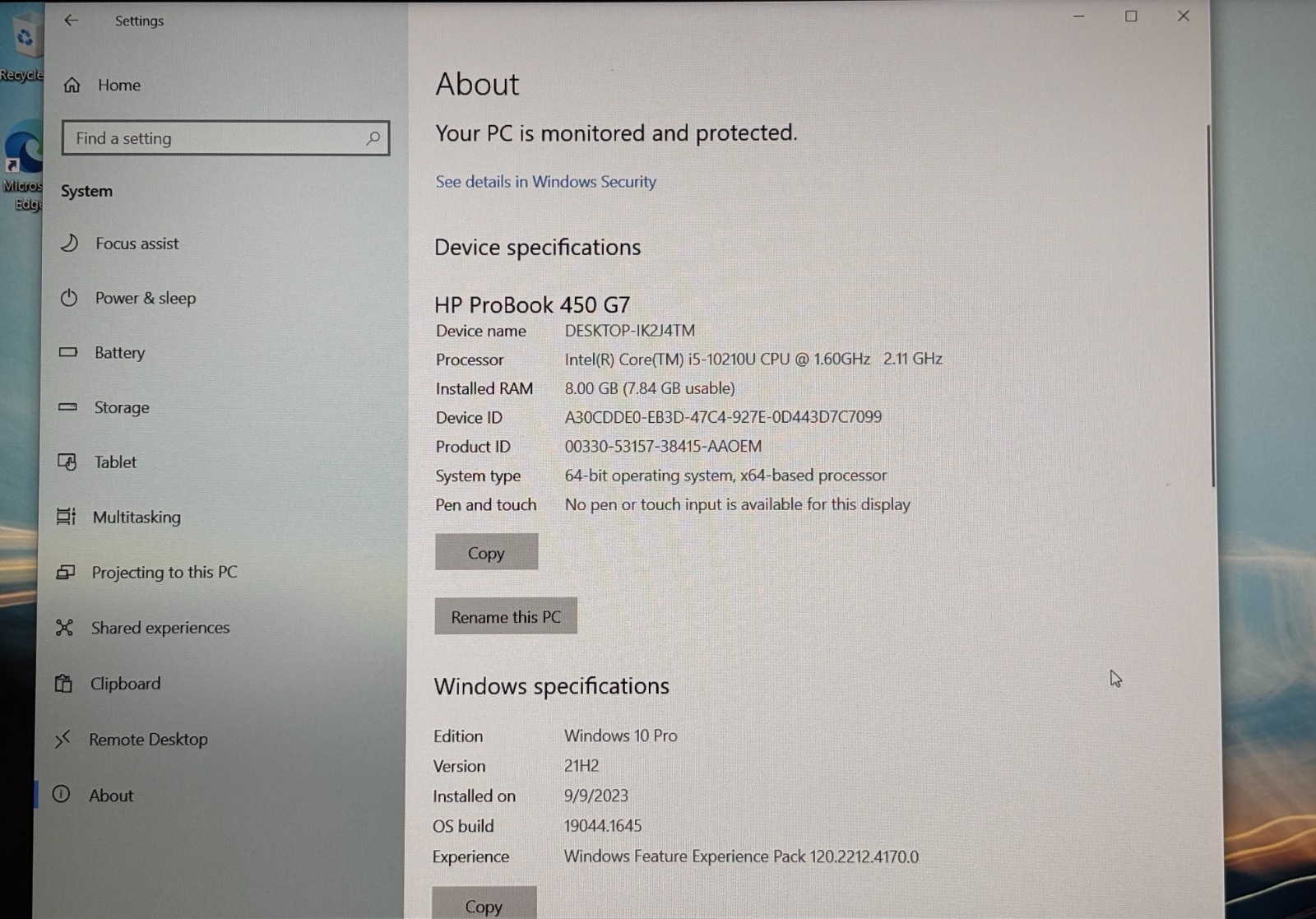Screen dimensions: 1316x919
Task: Click the Battery icon in sidebar
Action: point(68,352)
